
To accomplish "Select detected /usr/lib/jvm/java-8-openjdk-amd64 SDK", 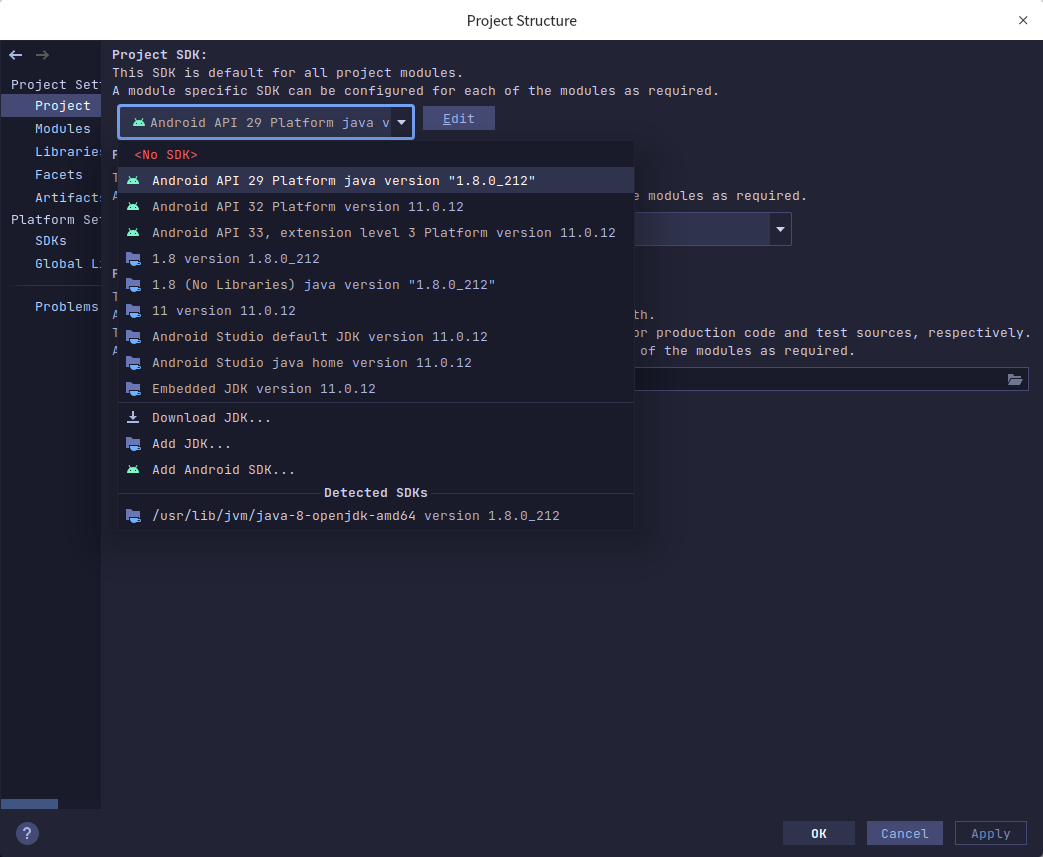I will click(376, 516).
